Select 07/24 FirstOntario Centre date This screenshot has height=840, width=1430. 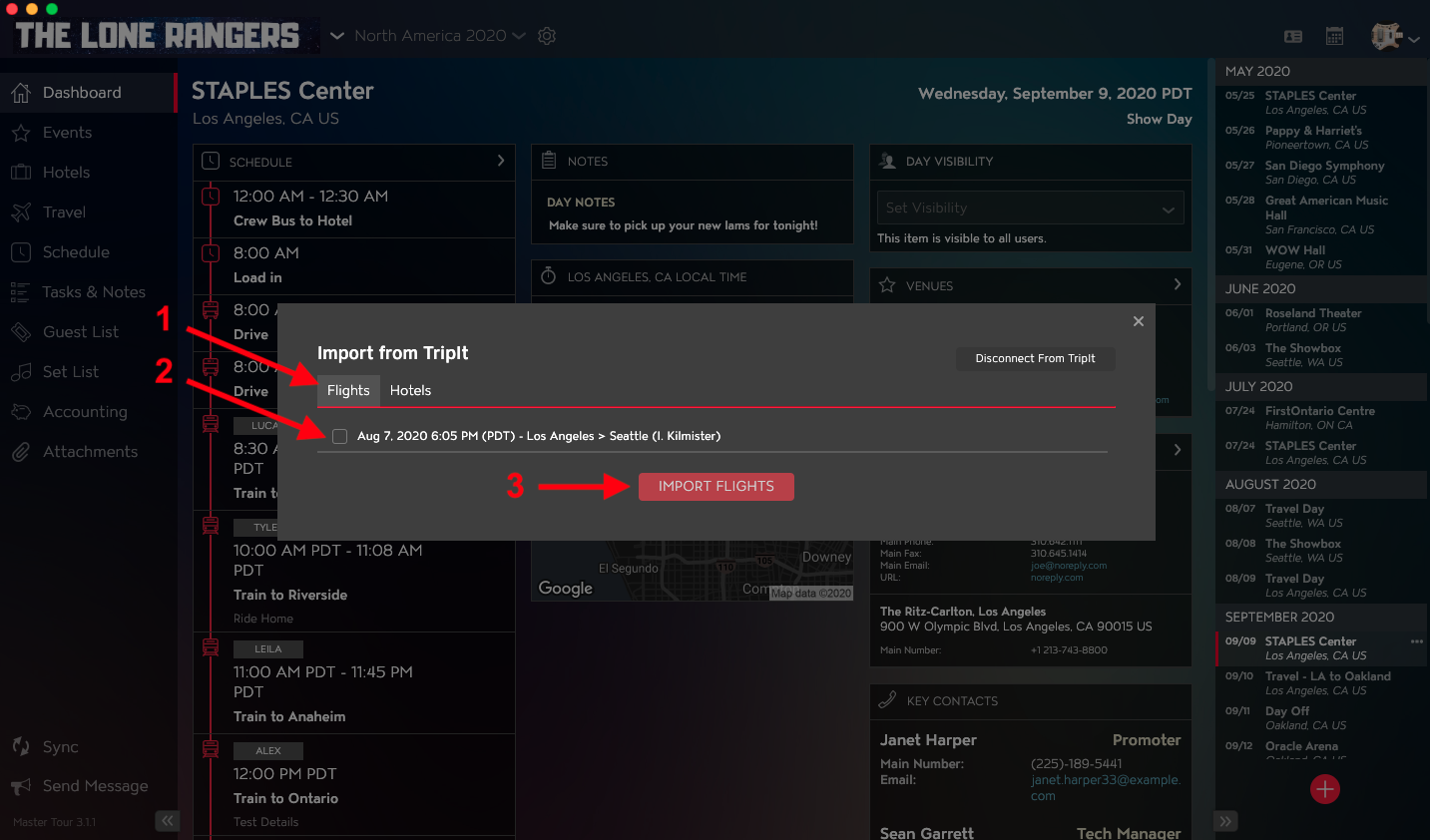(x=1320, y=418)
